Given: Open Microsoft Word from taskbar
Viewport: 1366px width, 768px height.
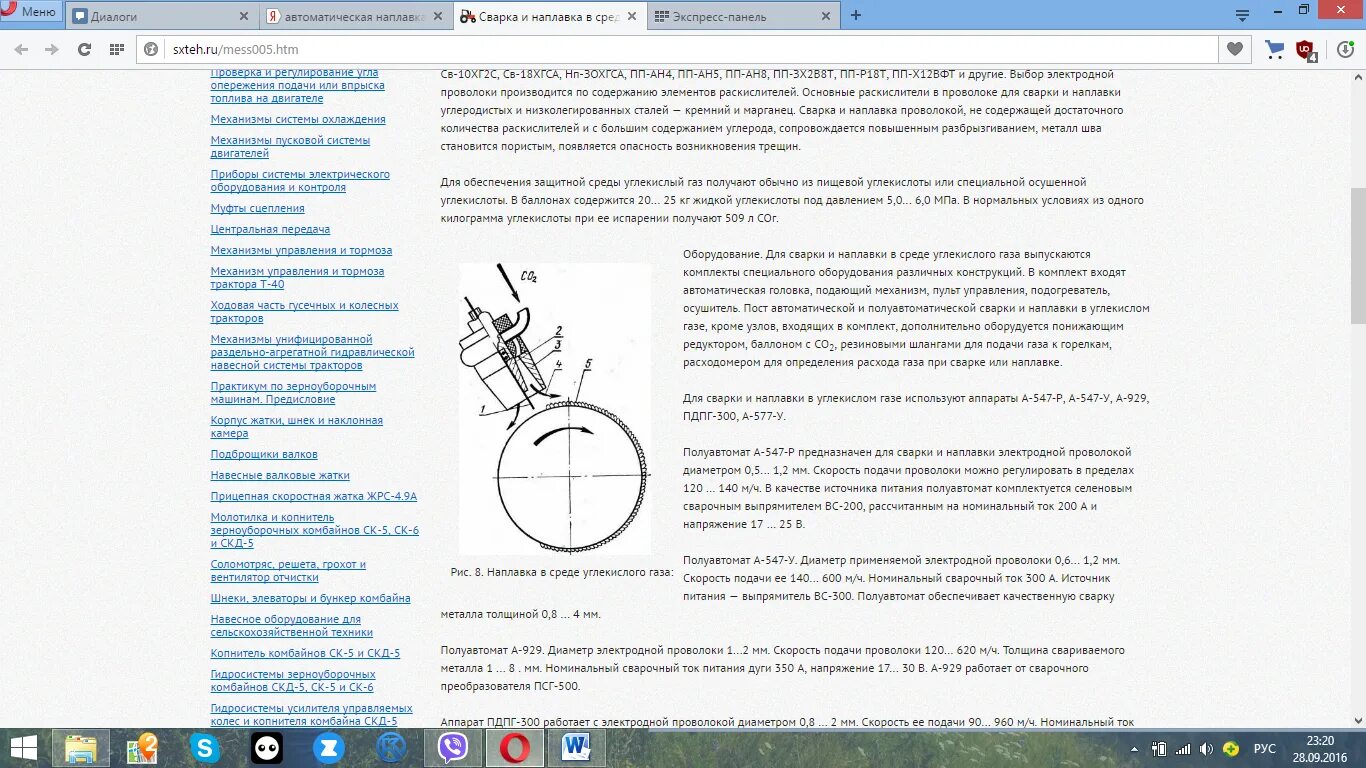Looking at the screenshot, I should point(577,748).
